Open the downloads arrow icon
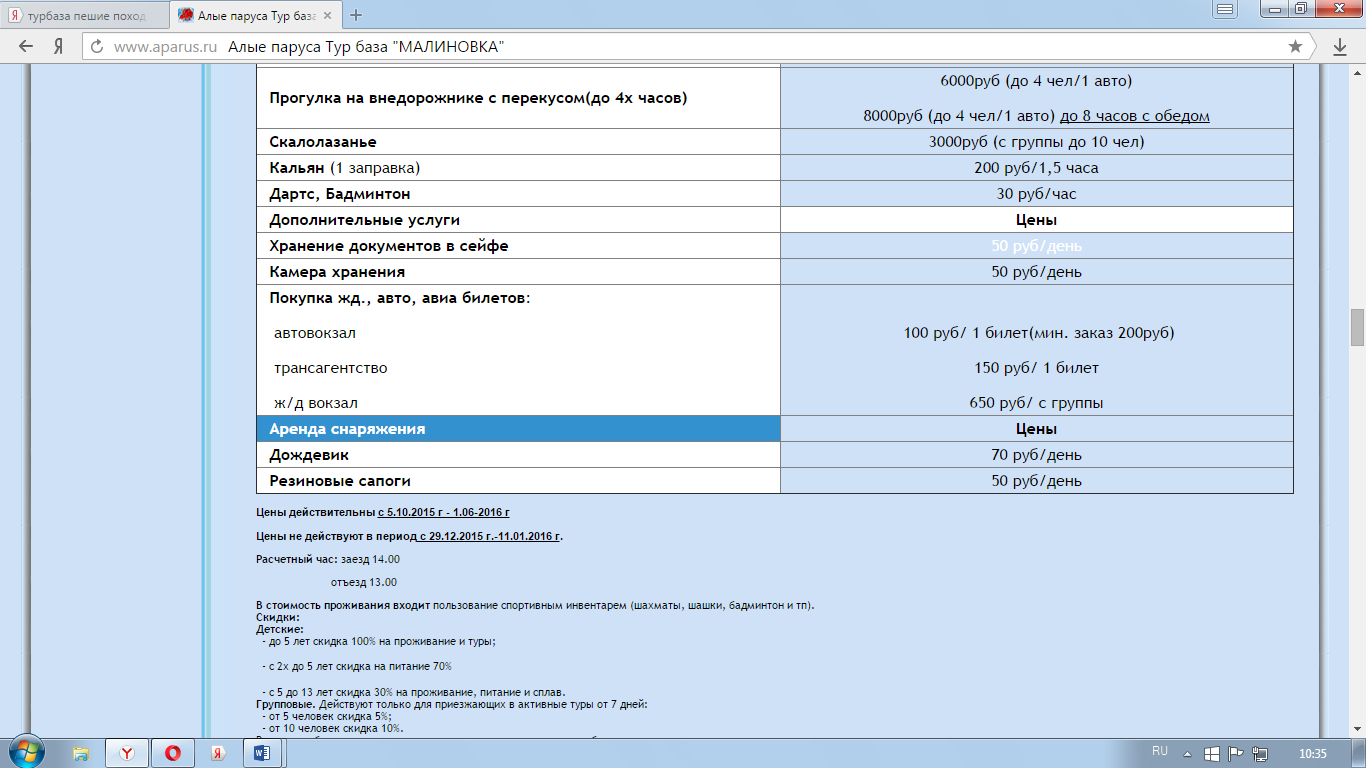1366x768 pixels. point(1340,46)
